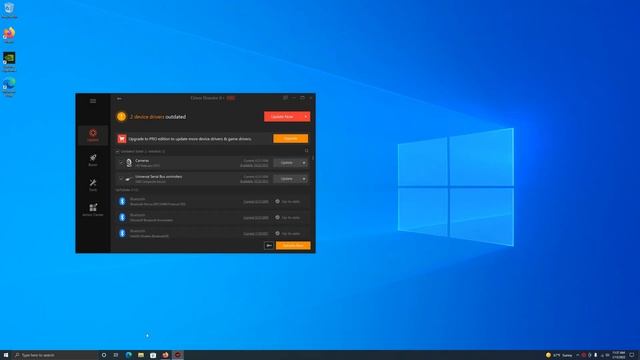Open Microsoft Edge from the taskbar
The image size is (640, 360).
[129, 355]
